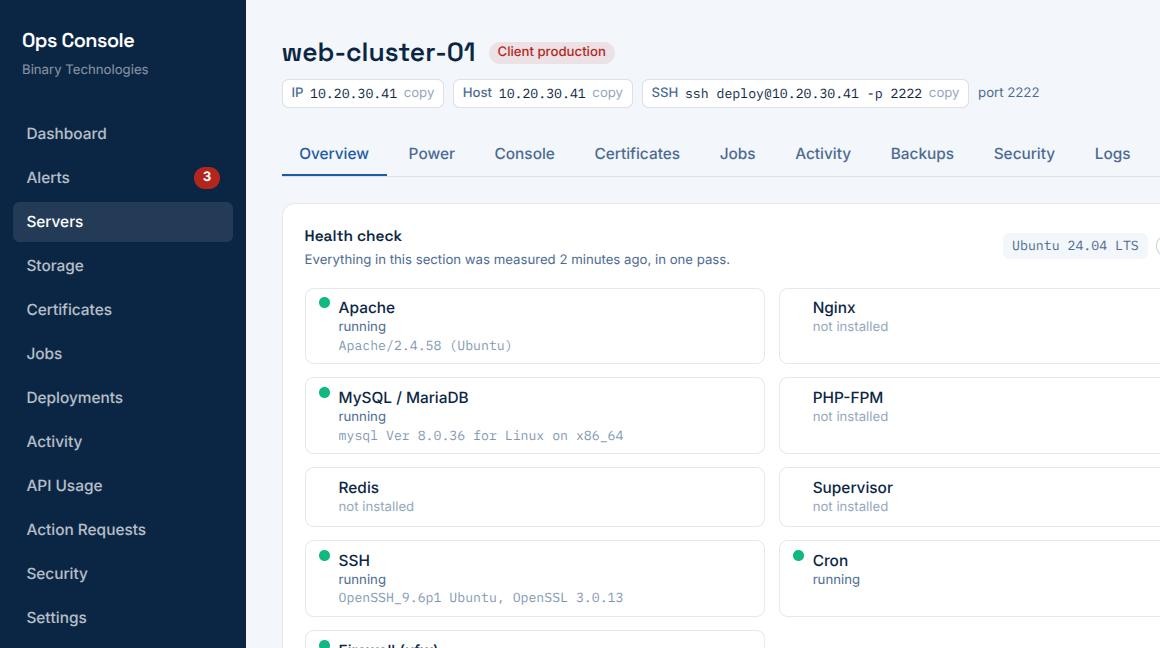Select the Apache service card title
Viewport: 1160px width, 648px height.
click(x=366, y=308)
